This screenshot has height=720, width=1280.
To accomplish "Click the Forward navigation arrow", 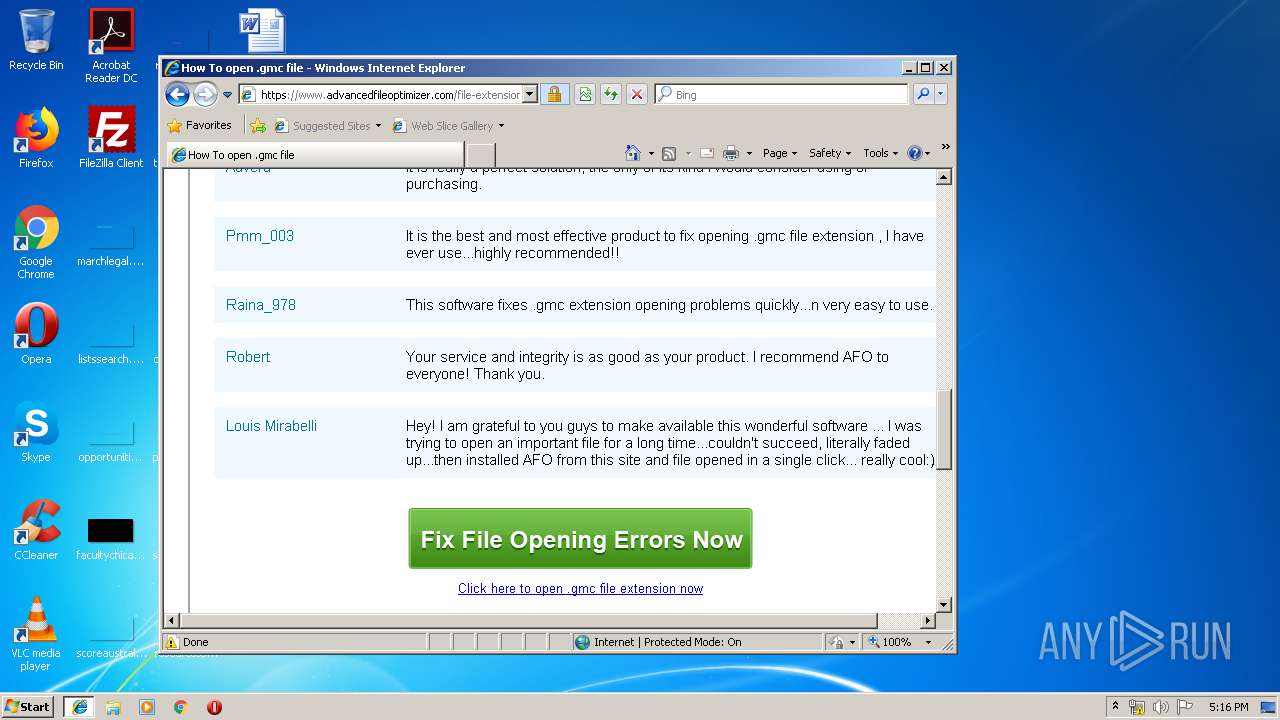I will [x=205, y=94].
